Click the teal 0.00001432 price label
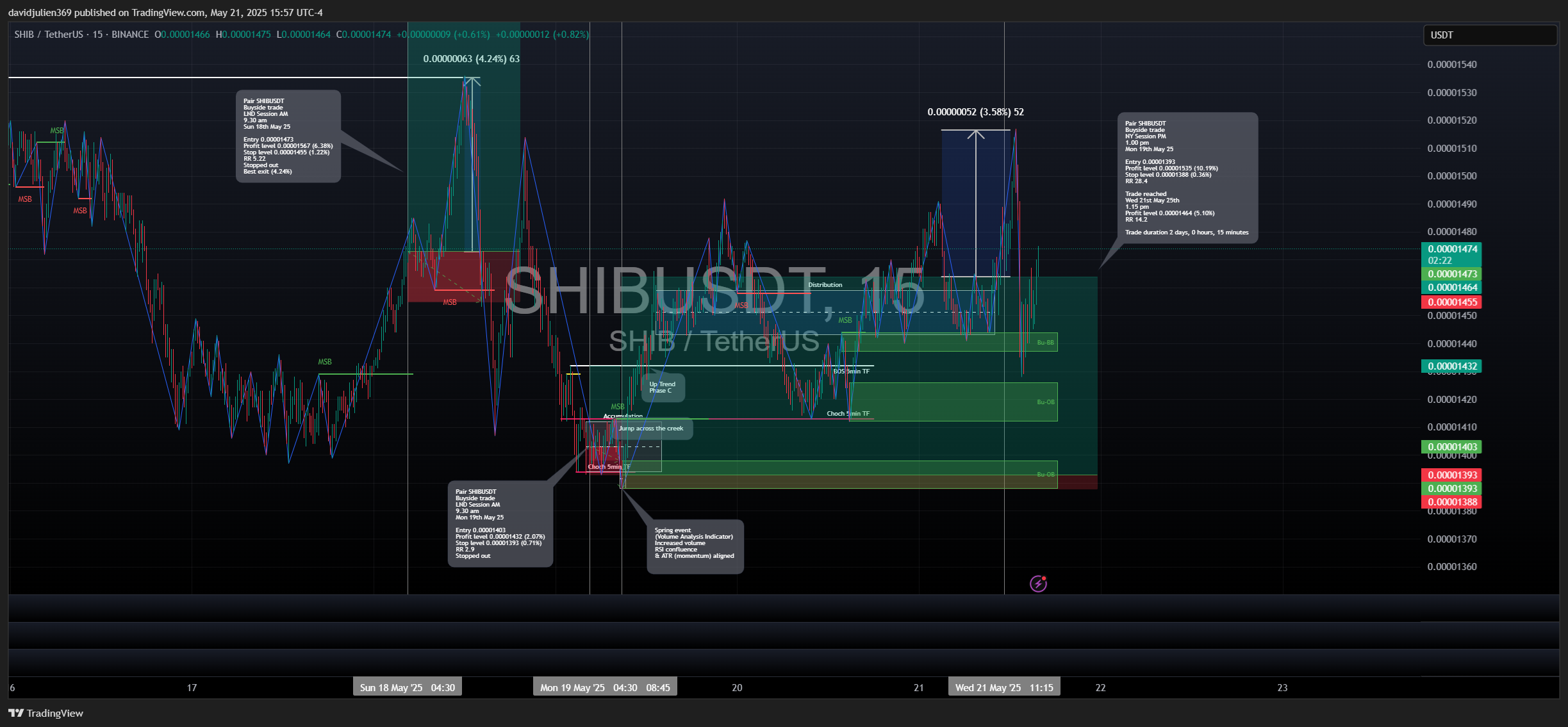Screen dimensions: 1568x727 coord(1451,366)
